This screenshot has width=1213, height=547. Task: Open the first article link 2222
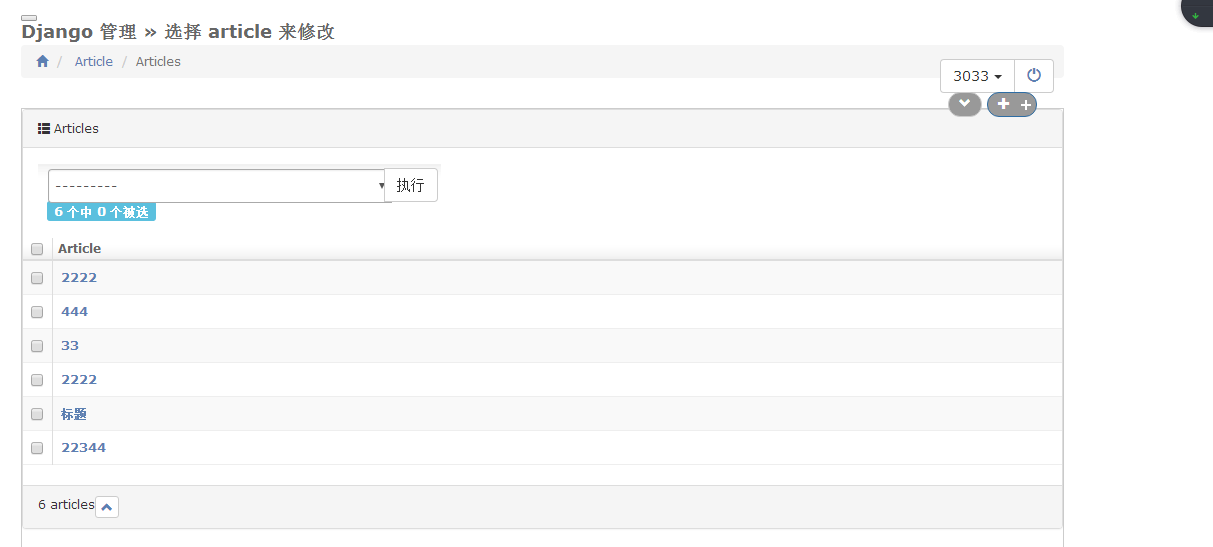click(79, 278)
